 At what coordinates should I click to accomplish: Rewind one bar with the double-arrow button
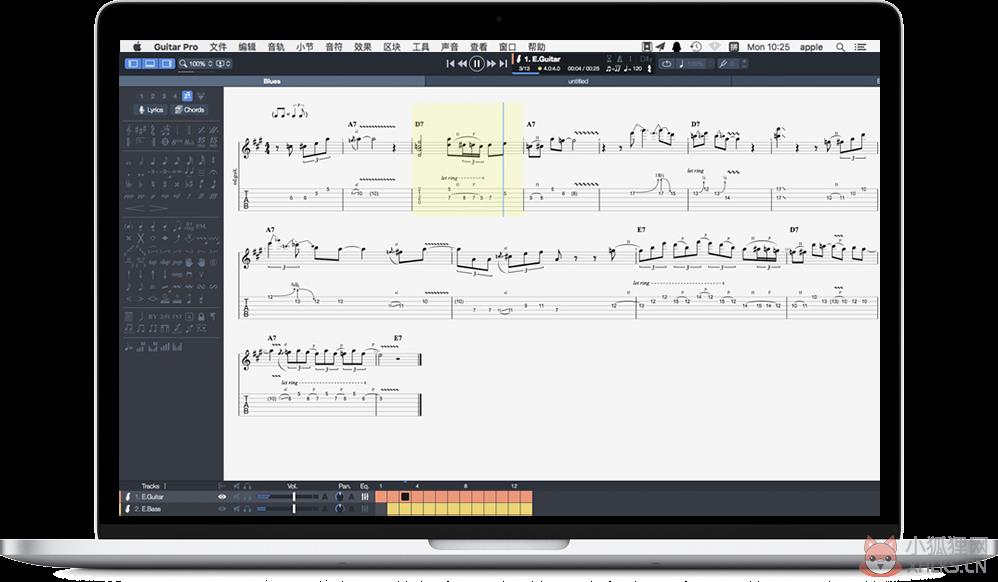(462, 64)
